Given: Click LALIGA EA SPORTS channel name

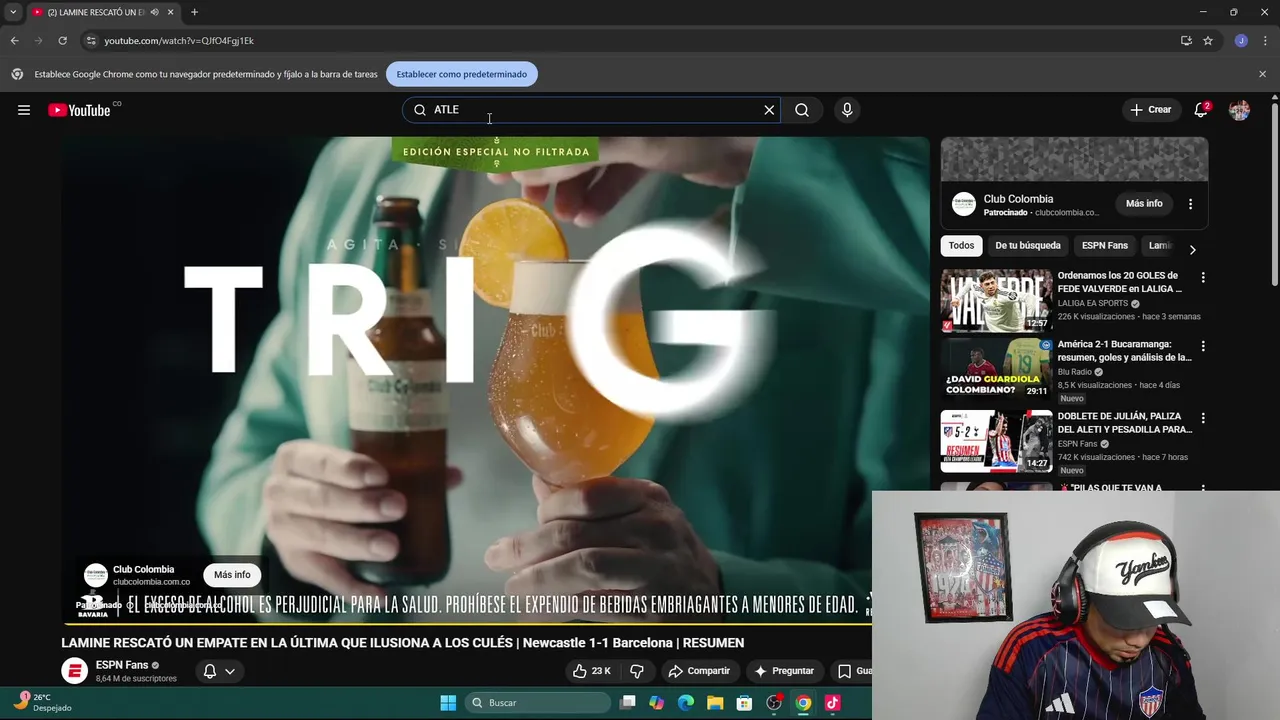Looking at the screenshot, I should click(x=1093, y=303).
